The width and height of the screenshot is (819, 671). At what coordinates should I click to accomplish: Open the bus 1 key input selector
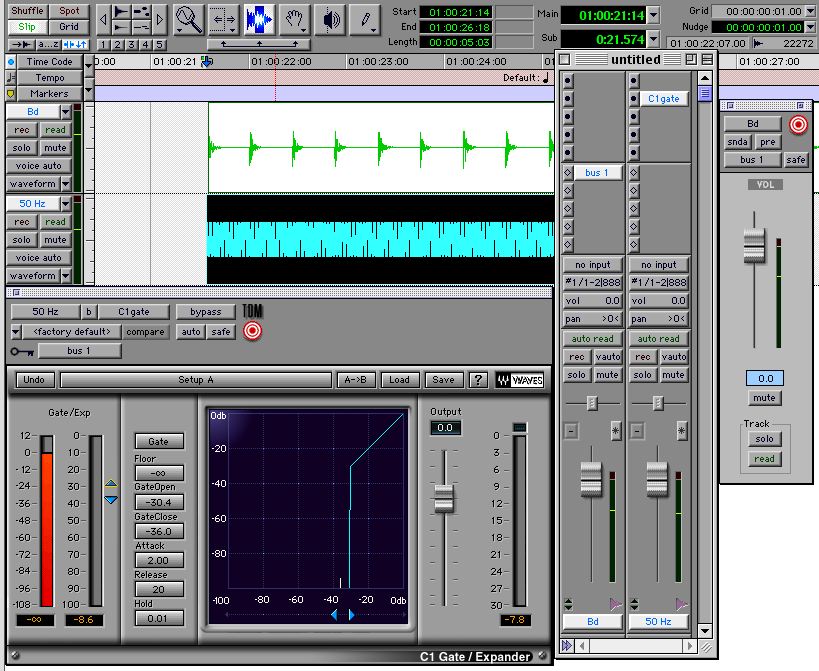79,351
